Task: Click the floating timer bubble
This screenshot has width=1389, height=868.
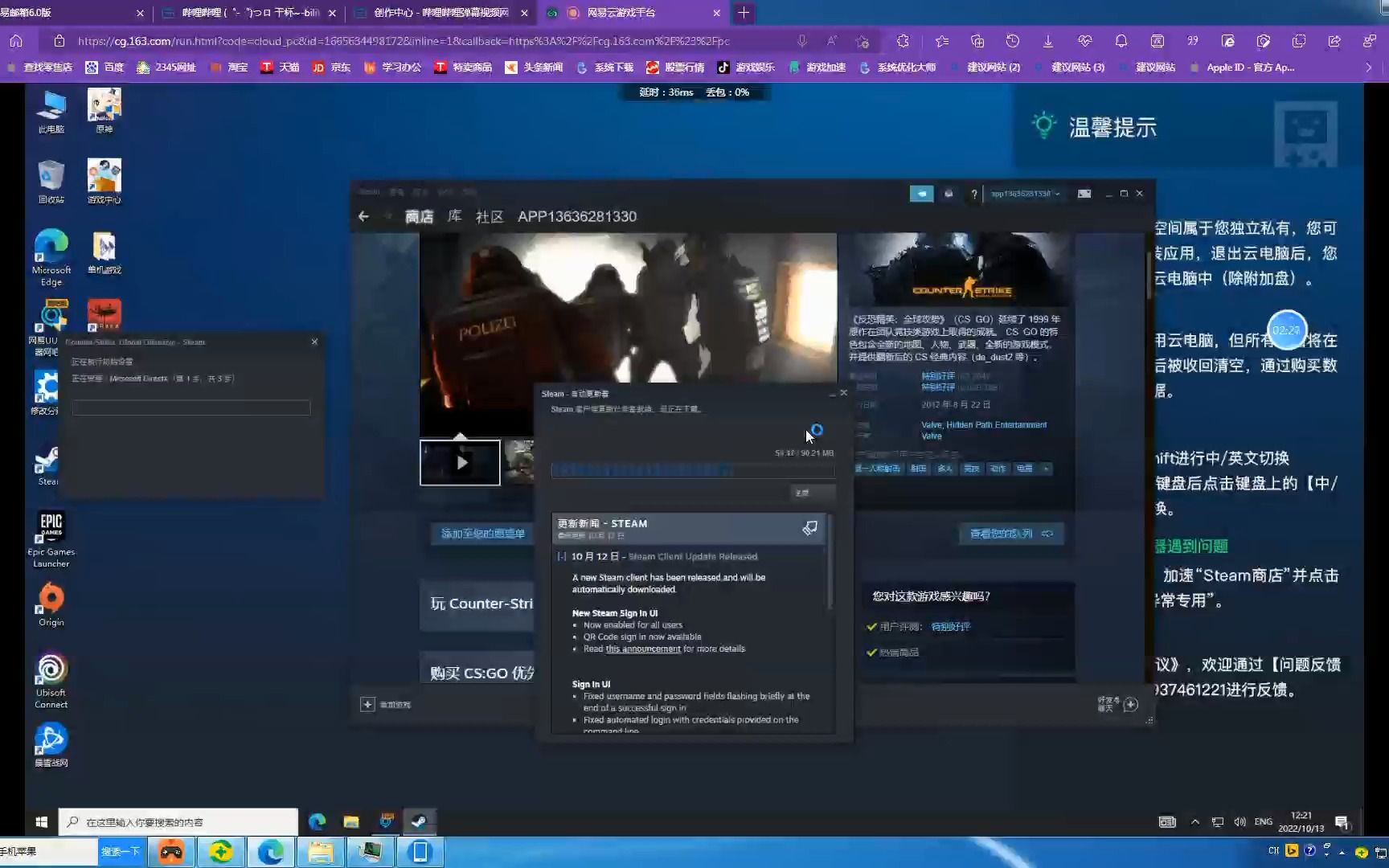Action: coord(1286,330)
